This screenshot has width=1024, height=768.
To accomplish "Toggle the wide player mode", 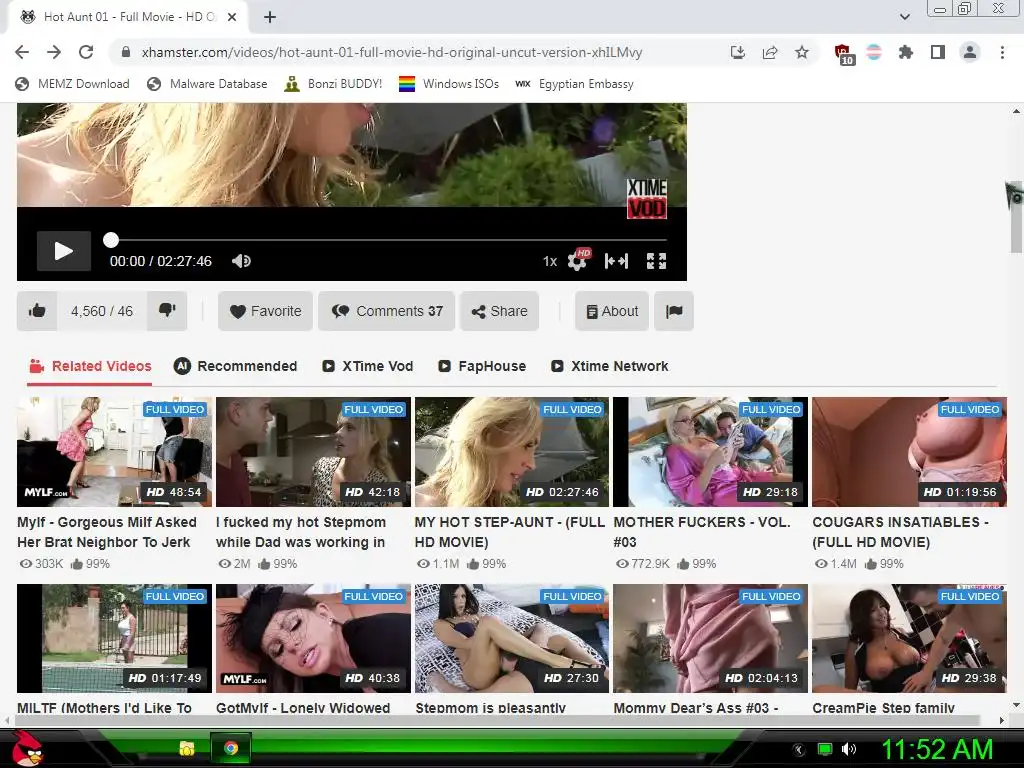I will coord(616,261).
